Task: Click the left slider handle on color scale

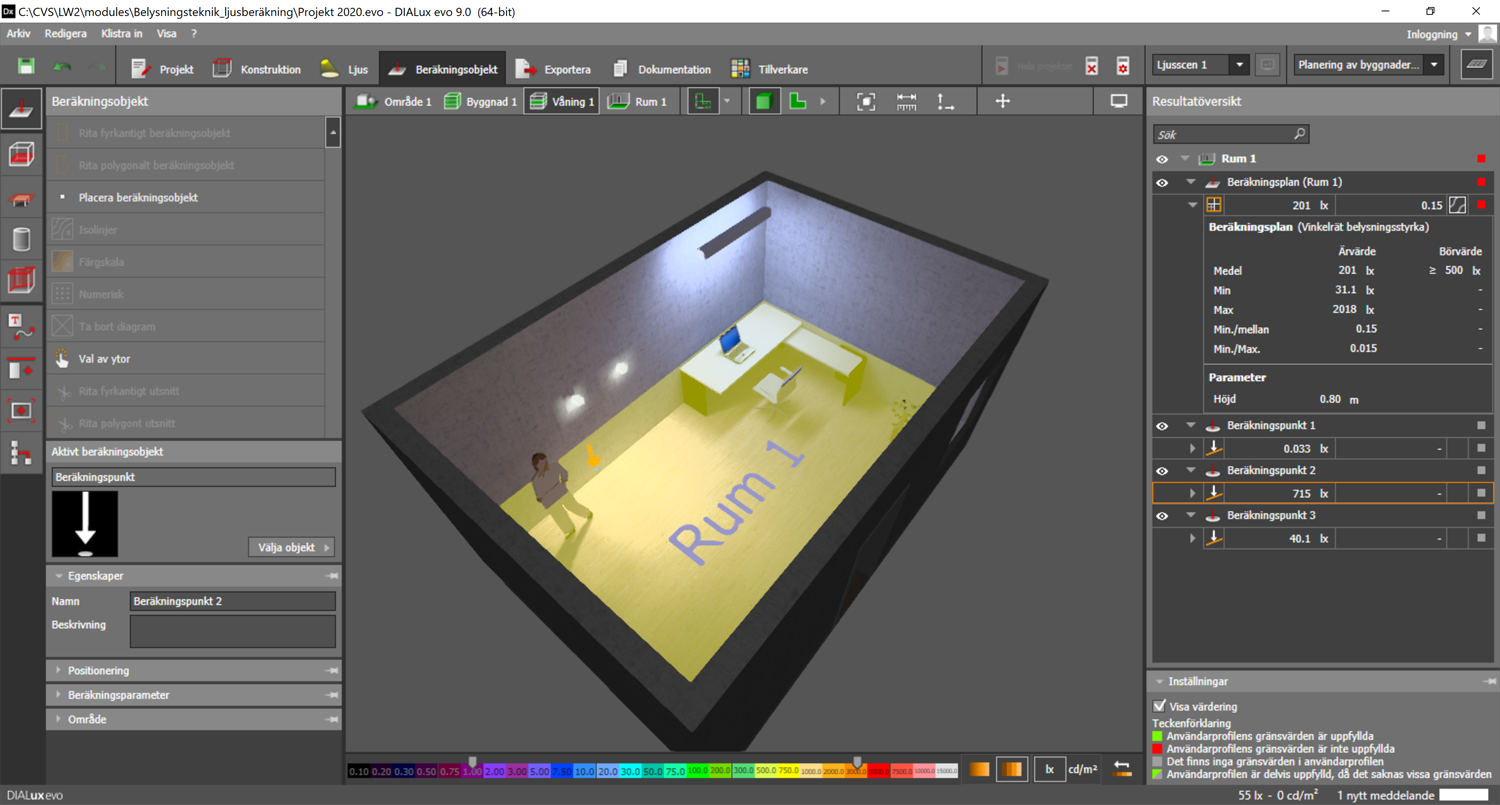Action: pos(473,762)
